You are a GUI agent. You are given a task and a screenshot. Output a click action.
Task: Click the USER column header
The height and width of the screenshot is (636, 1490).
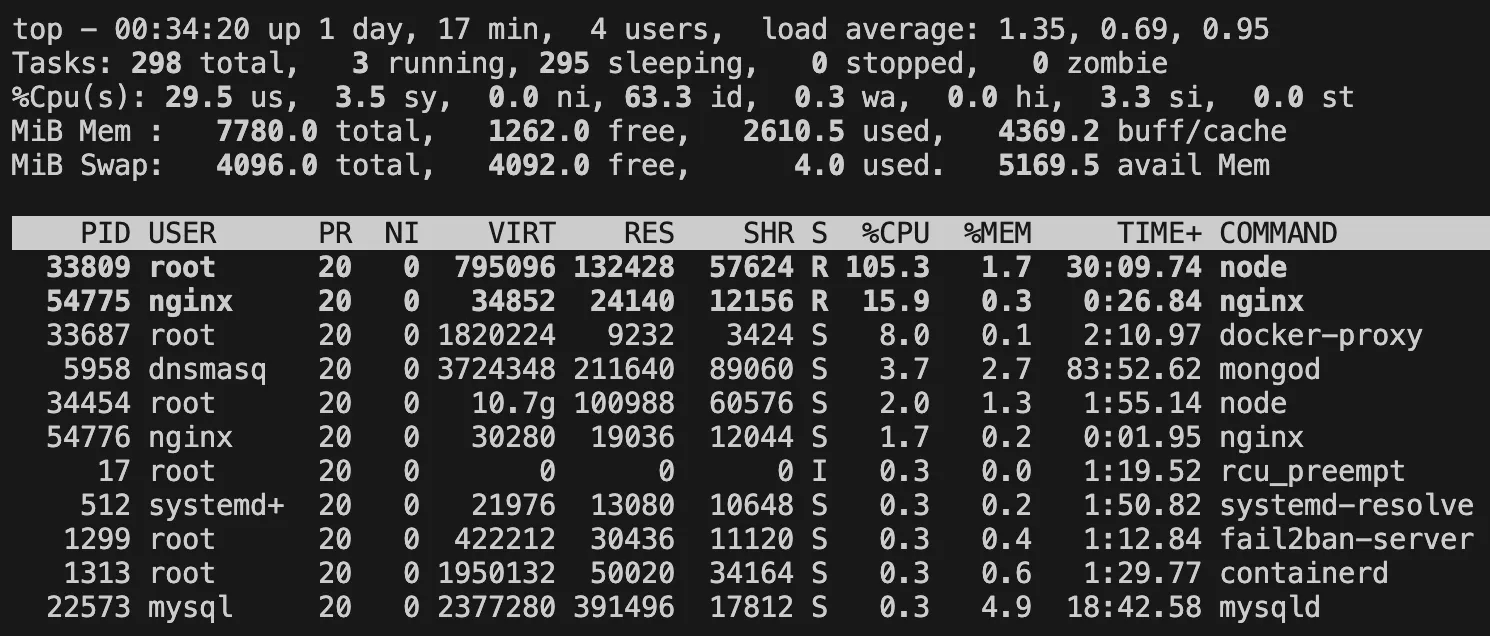tap(182, 234)
